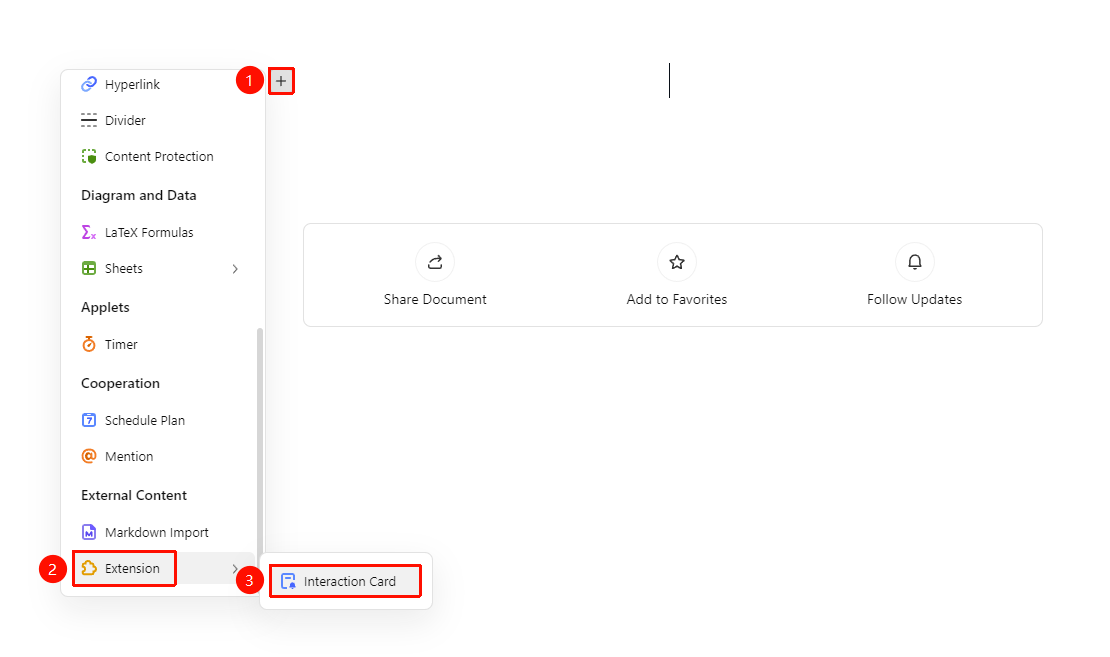Select Interaction Card from the submenu

345,581
